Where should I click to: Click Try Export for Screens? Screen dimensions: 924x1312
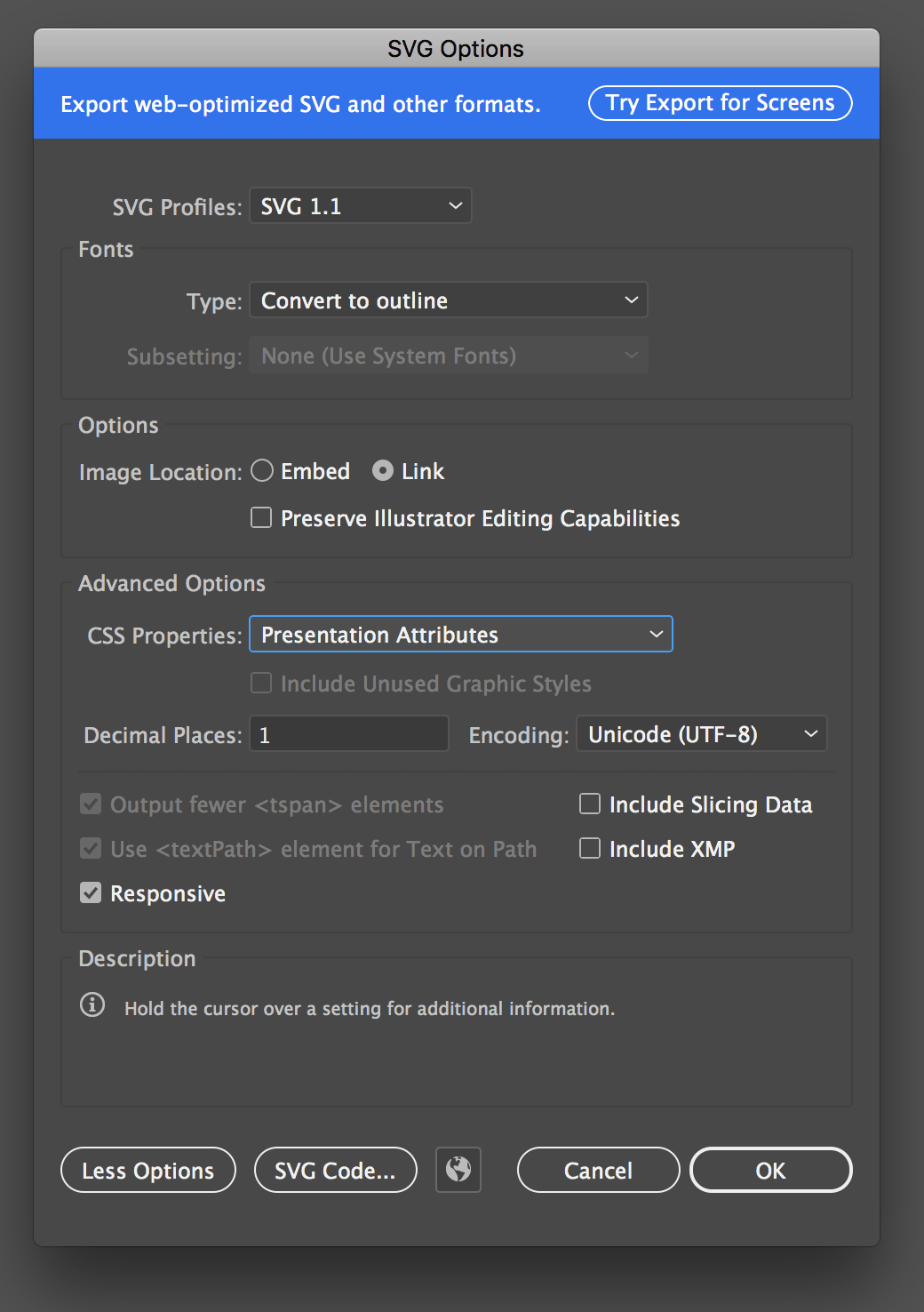(719, 103)
